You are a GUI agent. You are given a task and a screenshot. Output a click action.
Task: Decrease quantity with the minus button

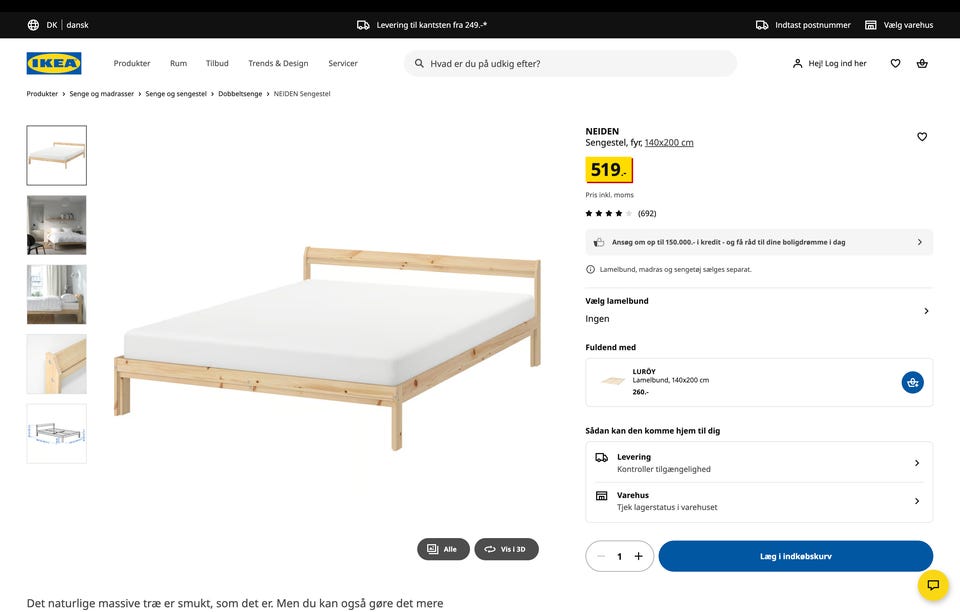point(600,556)
